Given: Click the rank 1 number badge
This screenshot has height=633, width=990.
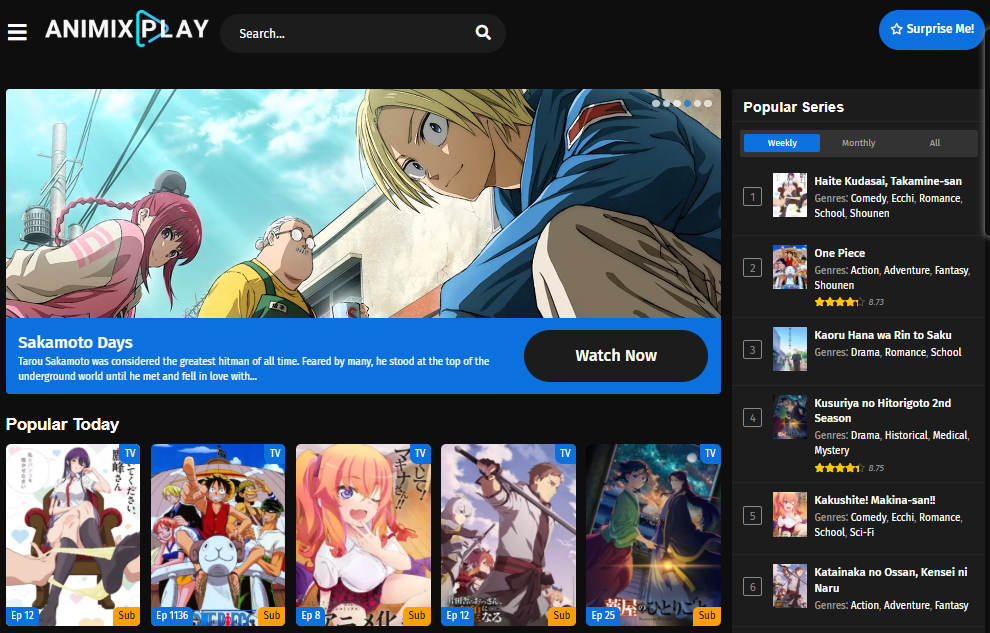Looking at the screenshot, I should 752,197.
